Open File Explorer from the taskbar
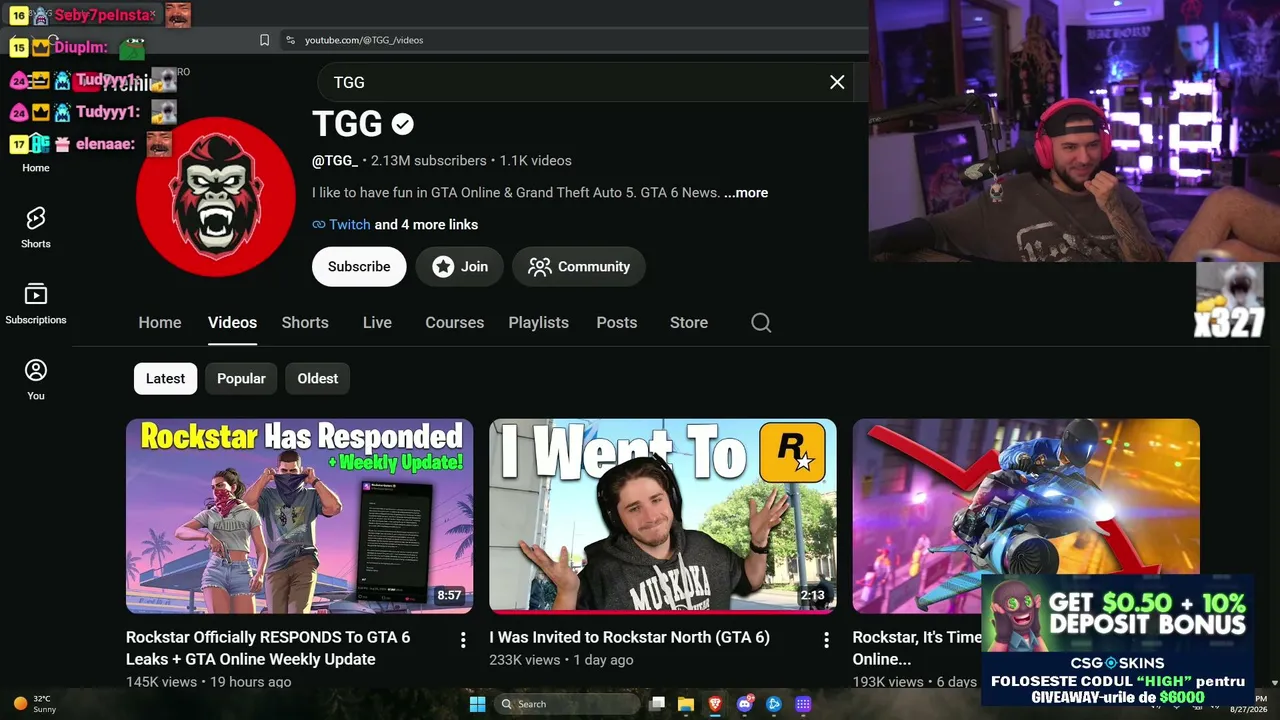This screenshot has height=720, width=1280. coord(686,704)
